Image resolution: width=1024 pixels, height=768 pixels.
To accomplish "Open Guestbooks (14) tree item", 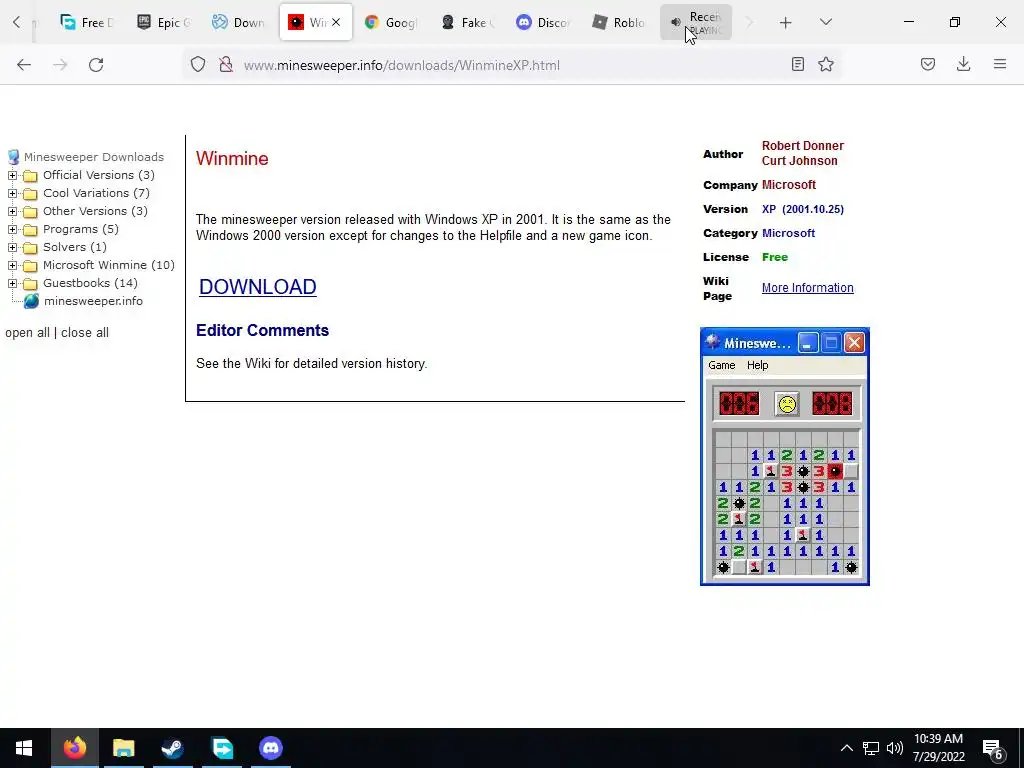I will (x=90, y=283).
